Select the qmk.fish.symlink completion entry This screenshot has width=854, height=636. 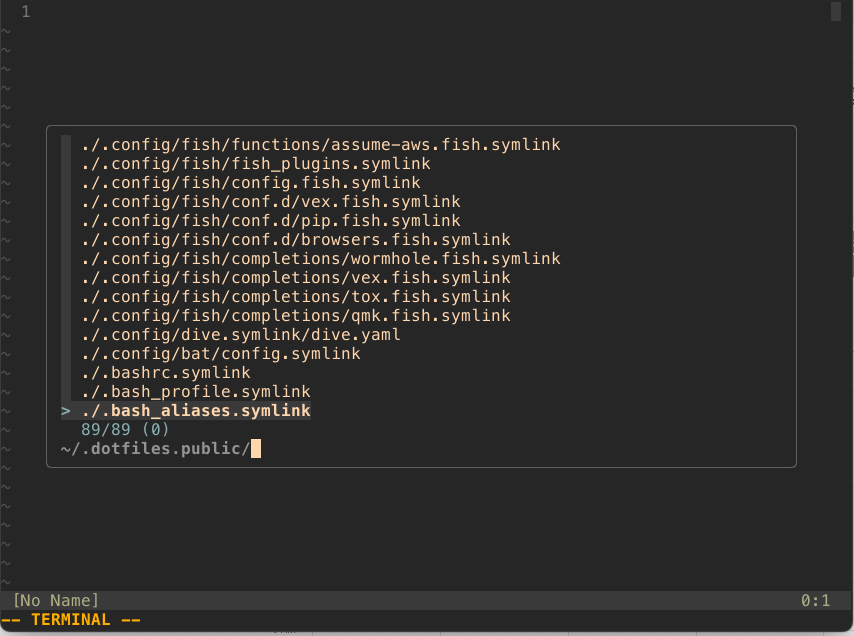(295, 315)
